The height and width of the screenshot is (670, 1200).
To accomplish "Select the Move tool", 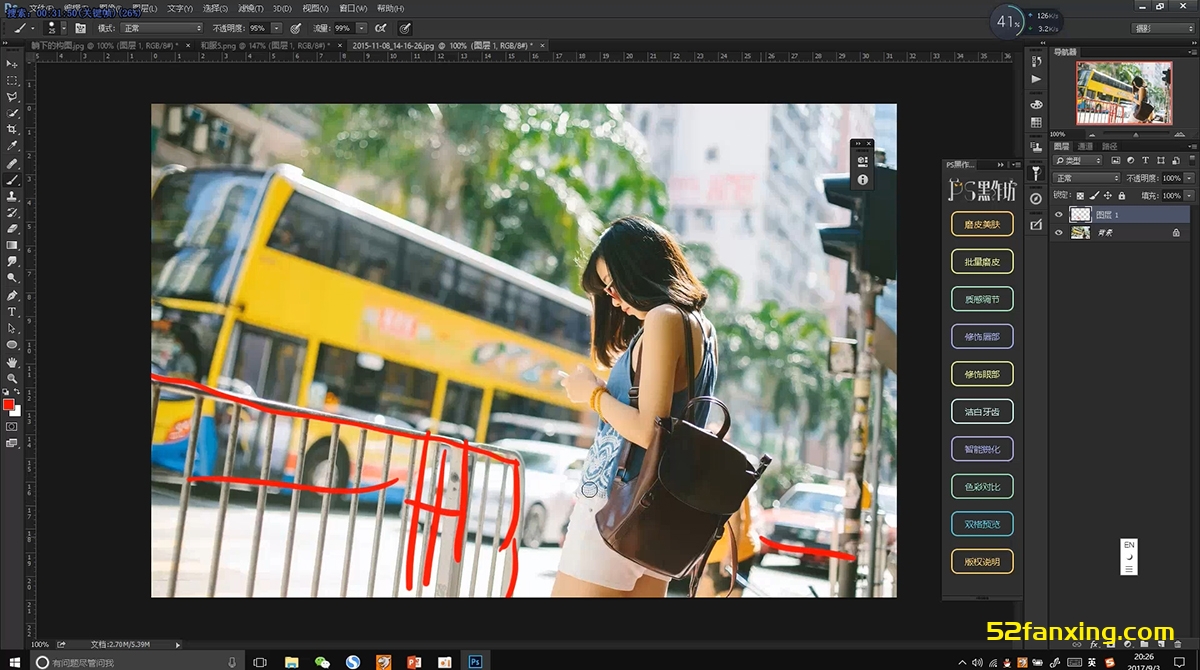I will point(12,64).
